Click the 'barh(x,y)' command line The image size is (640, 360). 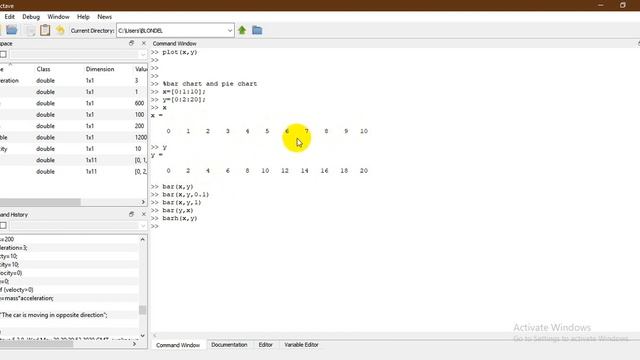(180, 218)
